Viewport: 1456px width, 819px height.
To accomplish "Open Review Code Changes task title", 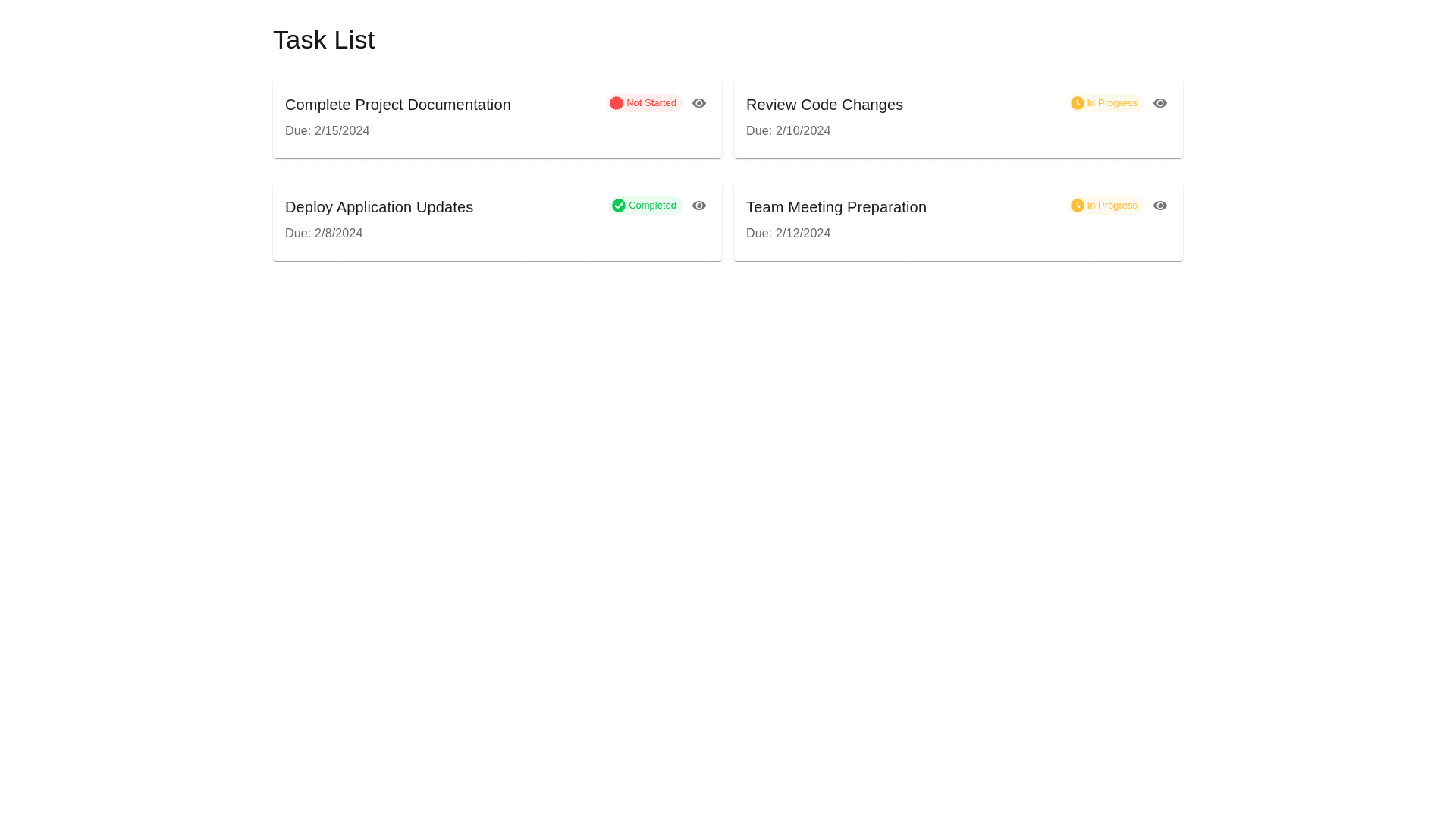I will click(x=824, y=105).
